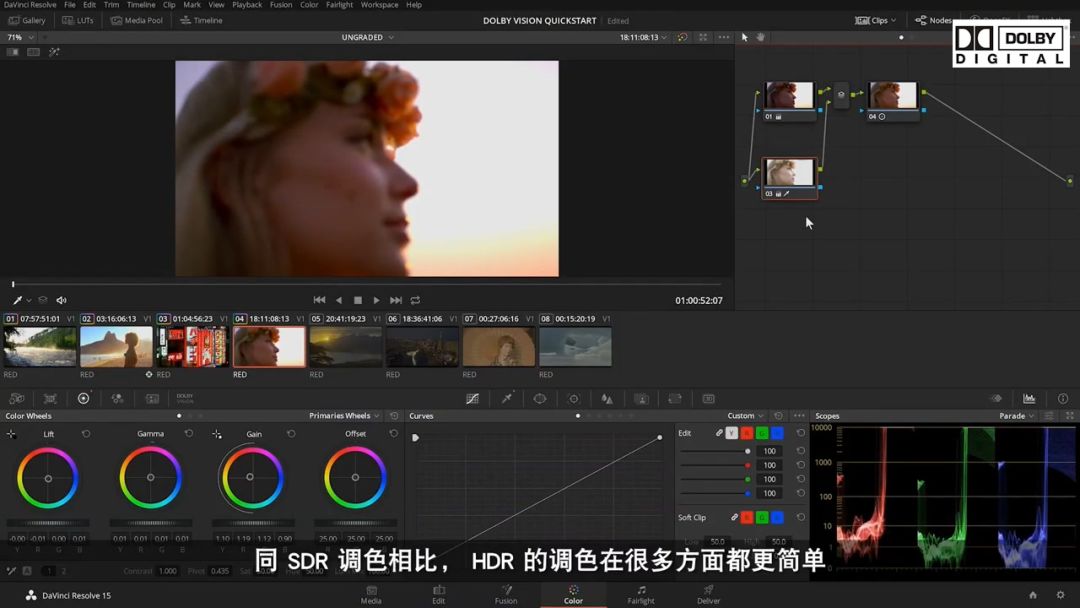Select clip 01 thumbnail in timeline
Screen dimensions: 1080x608
tap(40, 346)
